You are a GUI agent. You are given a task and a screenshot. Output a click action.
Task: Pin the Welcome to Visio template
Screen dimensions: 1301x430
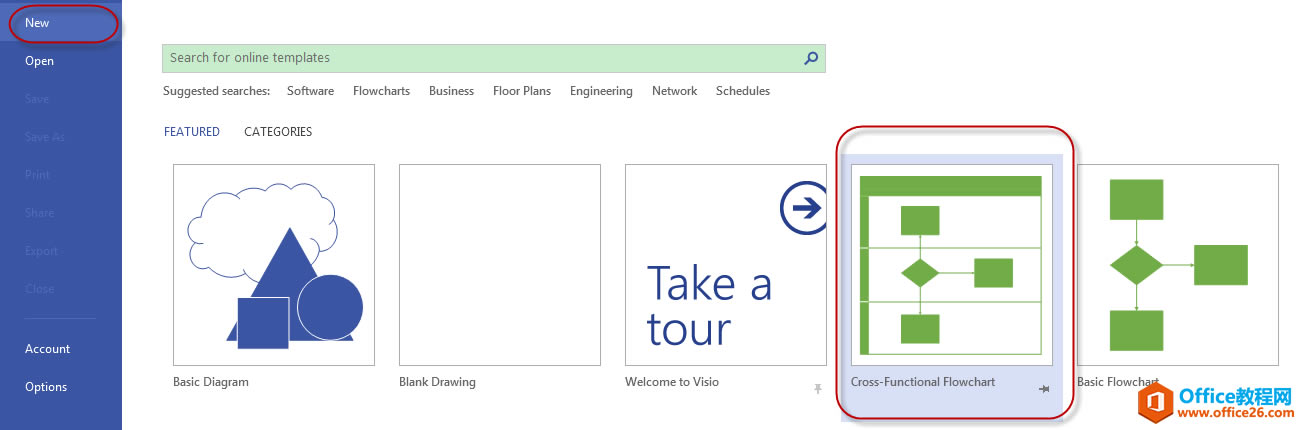pos(817,389)
